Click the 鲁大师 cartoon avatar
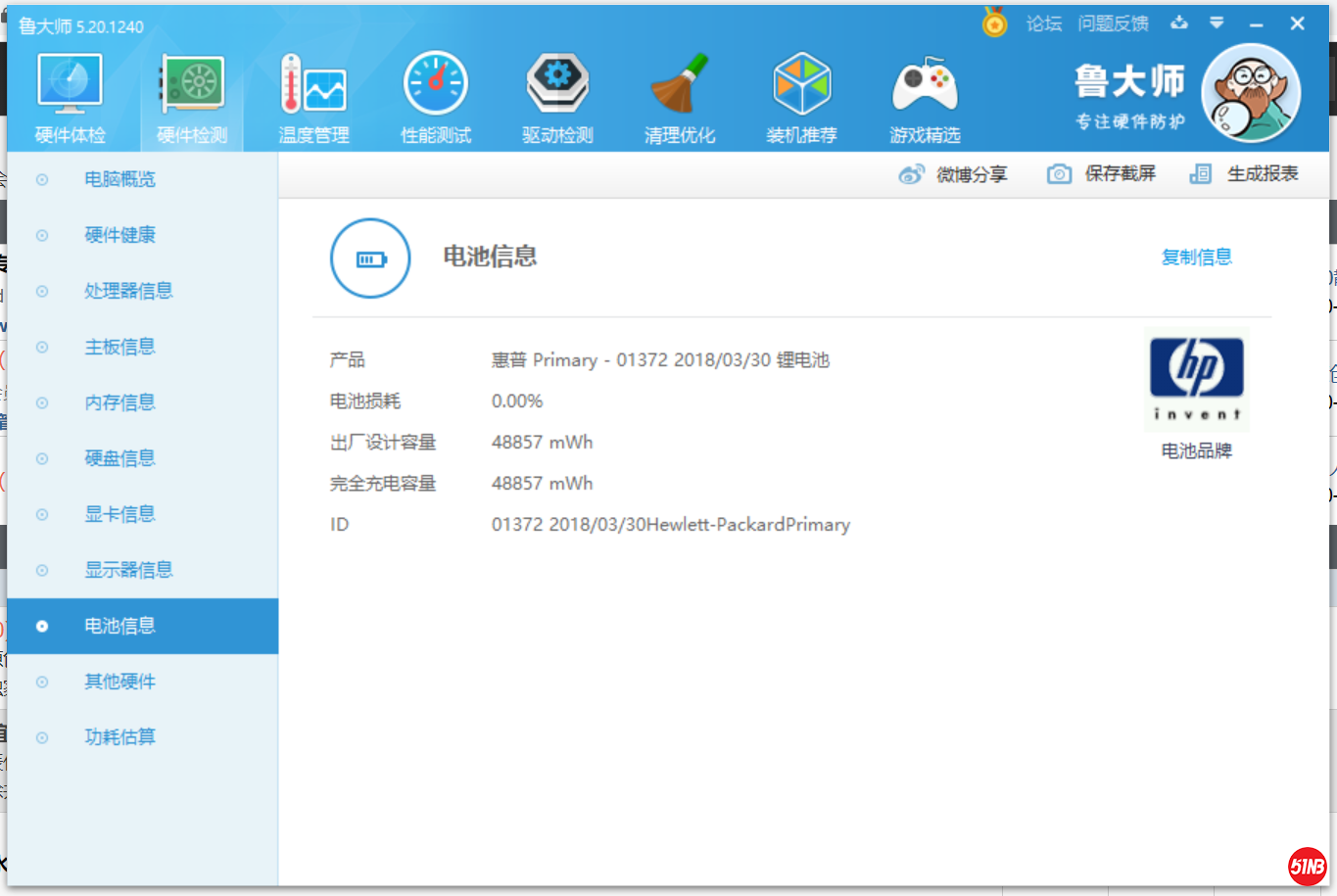1337x896 pixels. click(1250, 94)
